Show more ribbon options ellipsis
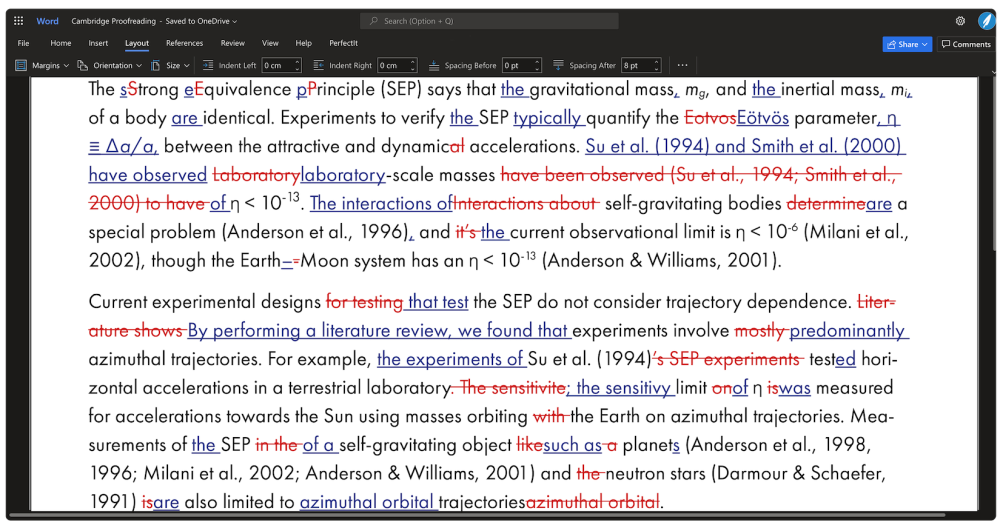 coord(682,65)
